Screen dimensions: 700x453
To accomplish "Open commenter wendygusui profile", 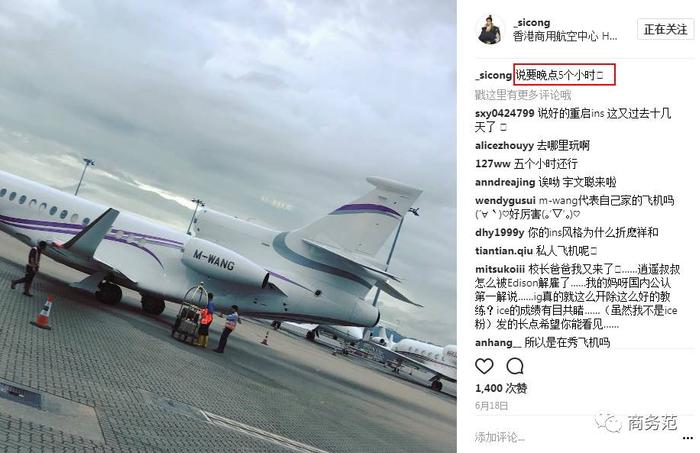I will pos(505,200).
